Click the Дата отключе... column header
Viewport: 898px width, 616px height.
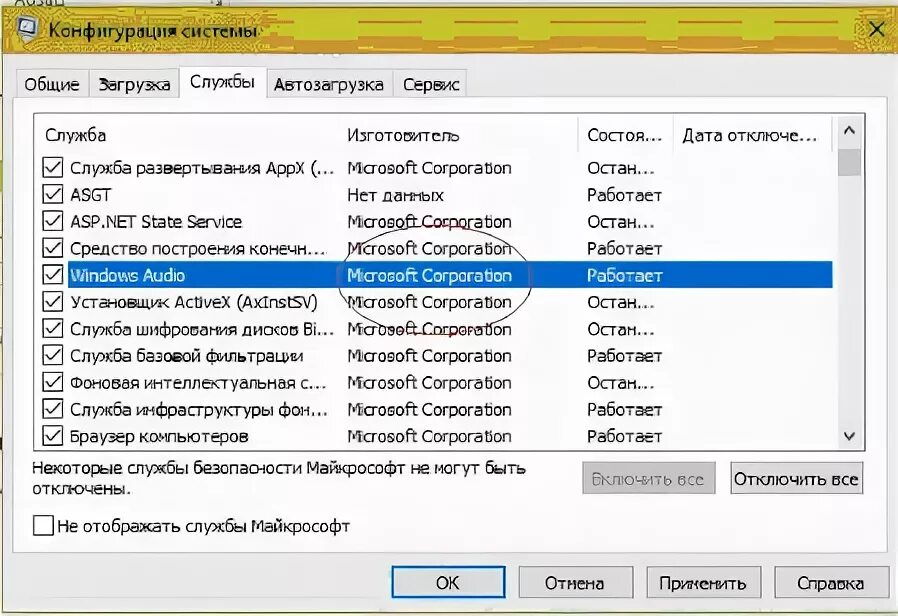(x=751, y=135)
